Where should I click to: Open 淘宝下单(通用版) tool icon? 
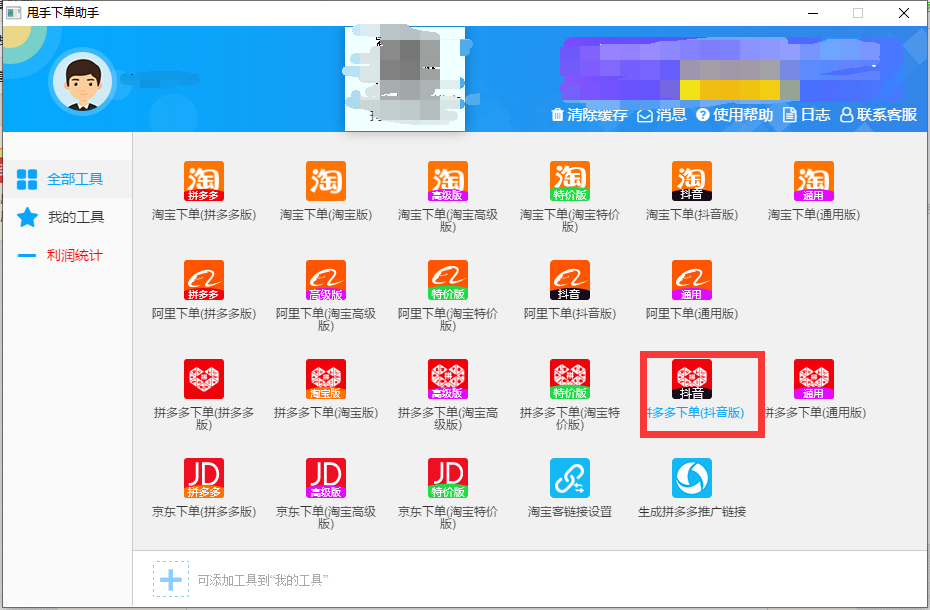[814, 181]
